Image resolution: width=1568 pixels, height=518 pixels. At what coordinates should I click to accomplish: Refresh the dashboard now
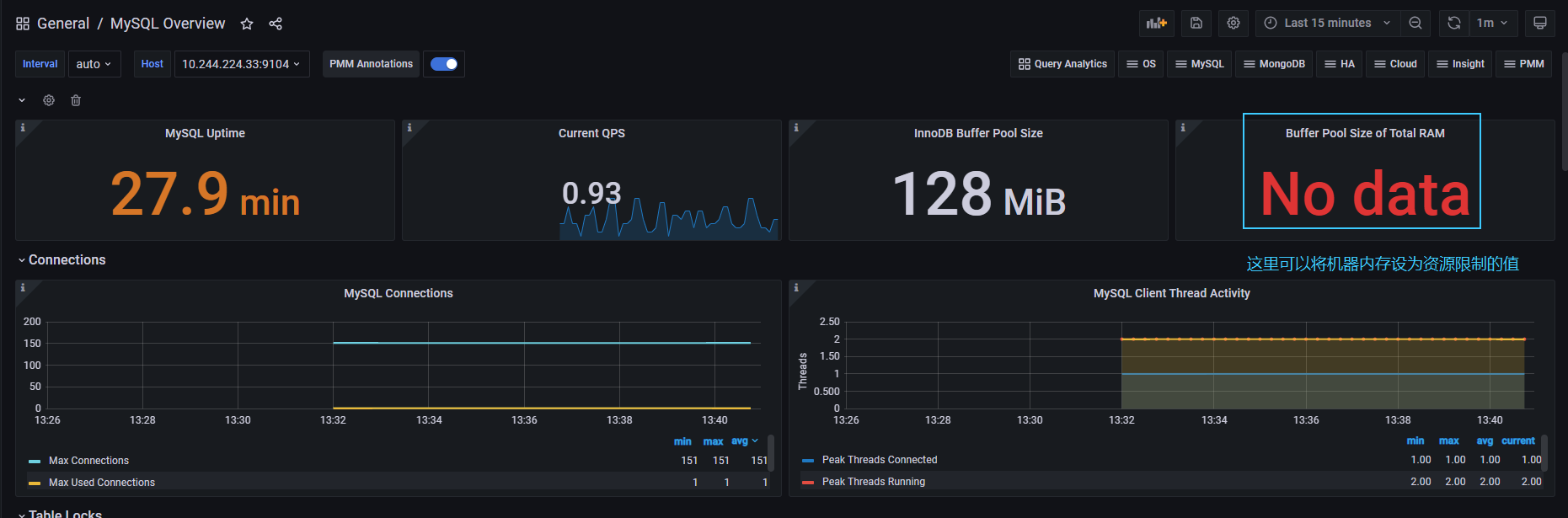click(1454, 23)
